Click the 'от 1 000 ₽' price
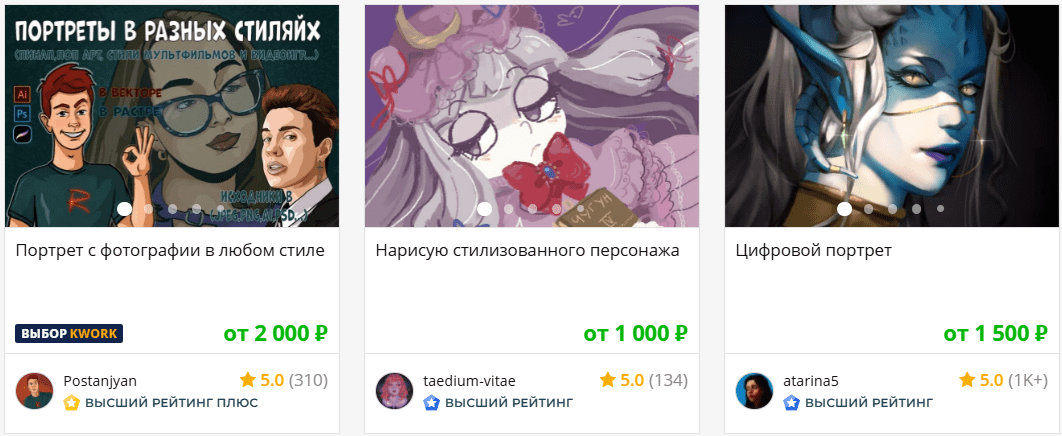This screenshot has width=1062, height=436. (636, 333)
